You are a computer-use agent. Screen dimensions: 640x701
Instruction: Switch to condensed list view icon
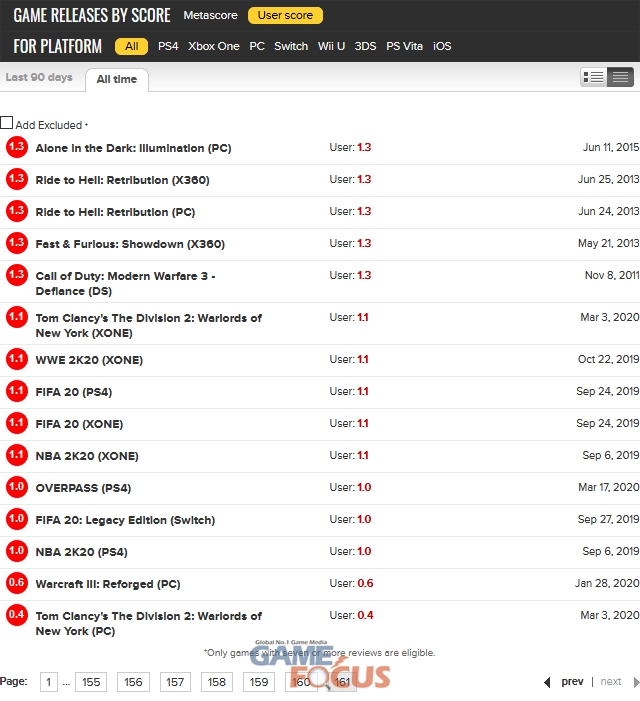tap(620, 77)
